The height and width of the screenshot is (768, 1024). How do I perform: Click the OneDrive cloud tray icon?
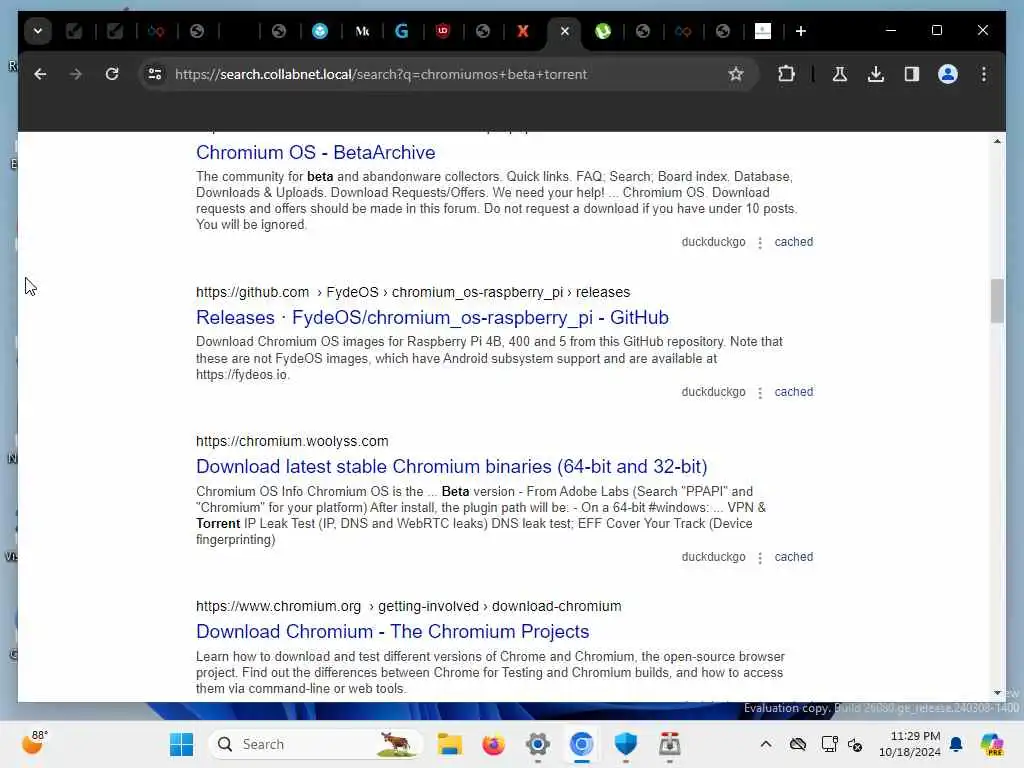[x=797, y=744]
